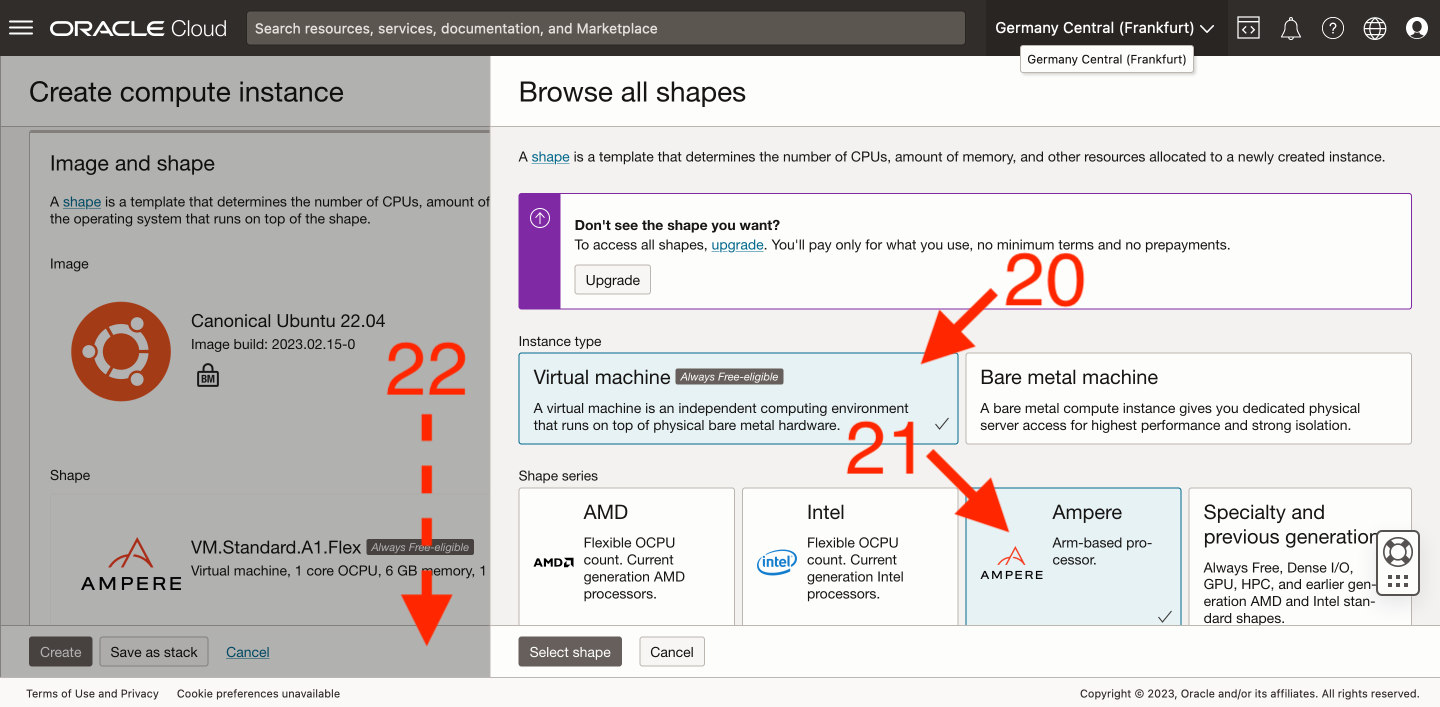Image resolution: width=1440 pixels, height=707 pixels.
Task: Open the notifications bell
Action: point(1291,28)
